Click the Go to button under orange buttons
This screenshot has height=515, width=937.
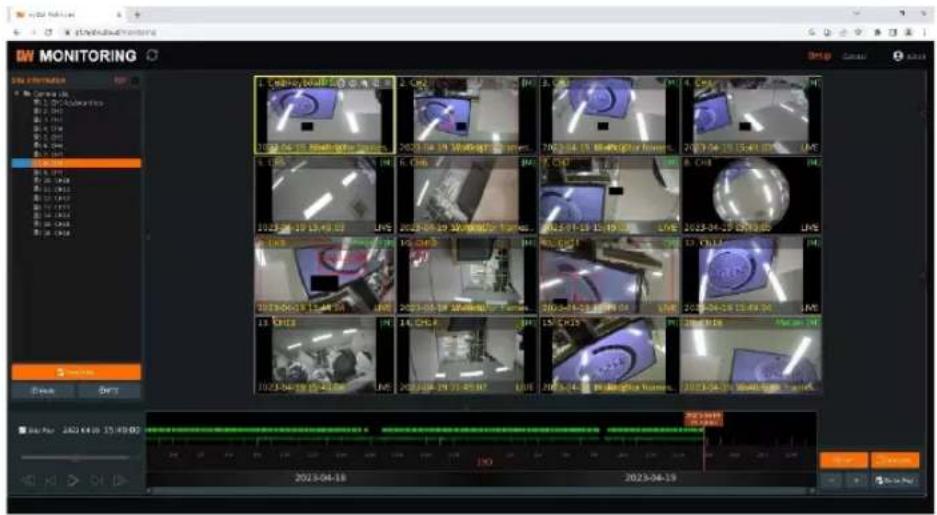(x=895, y=480)
